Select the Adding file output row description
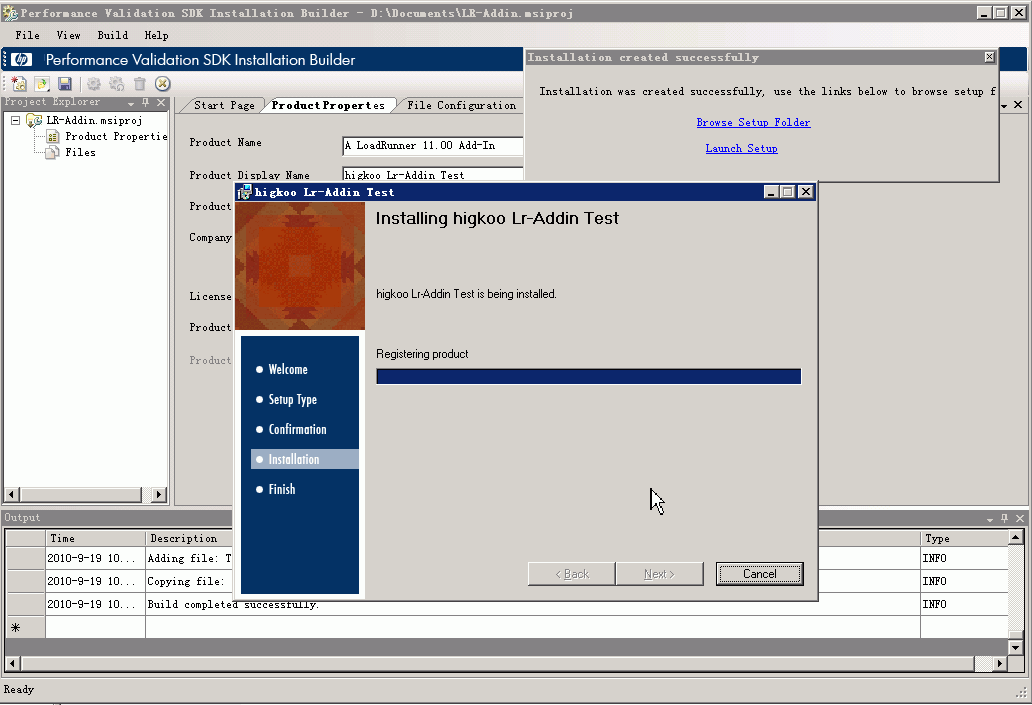1032x705 pixels. click(x=189, y=558)
